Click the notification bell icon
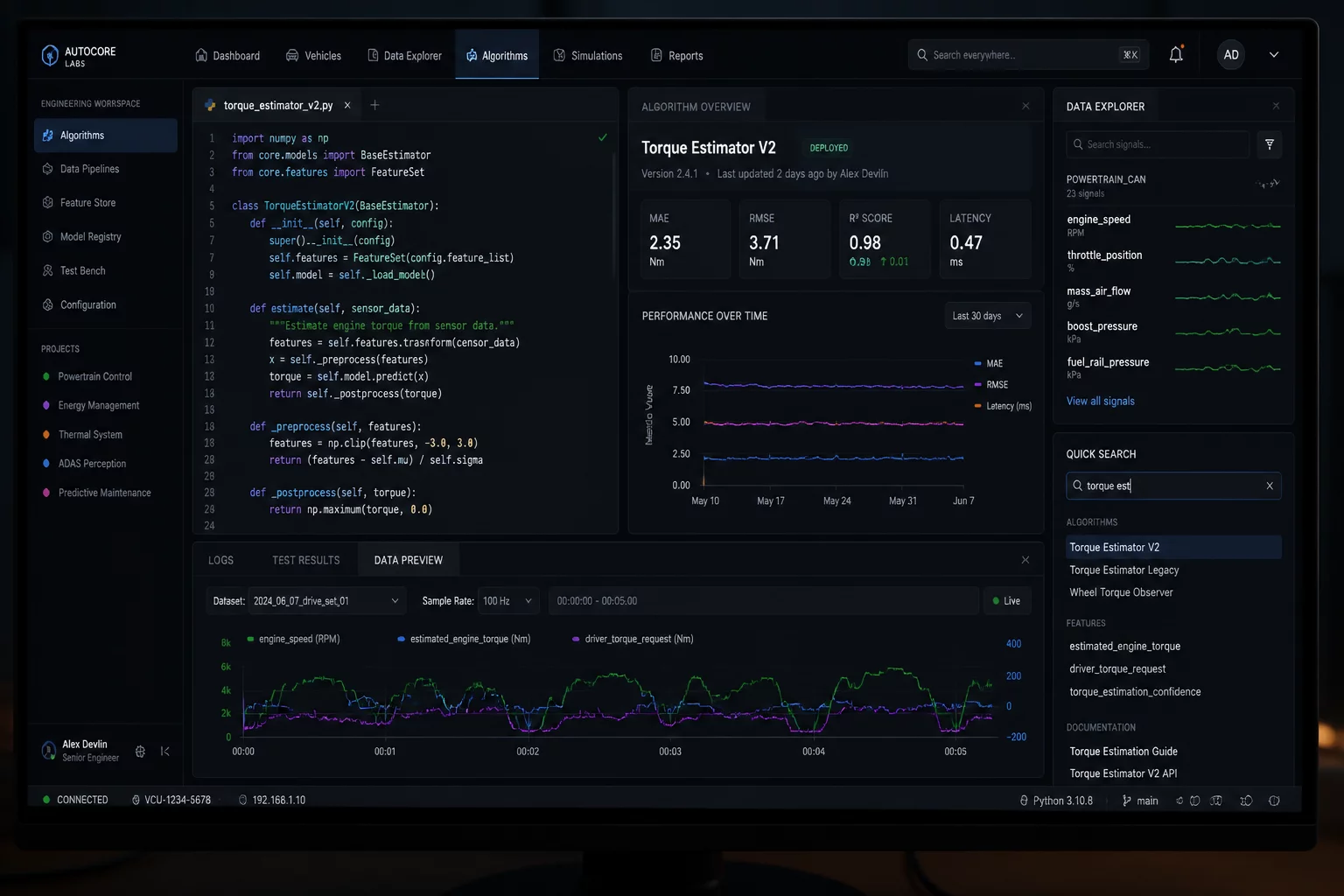 (x=1176, y=54)
